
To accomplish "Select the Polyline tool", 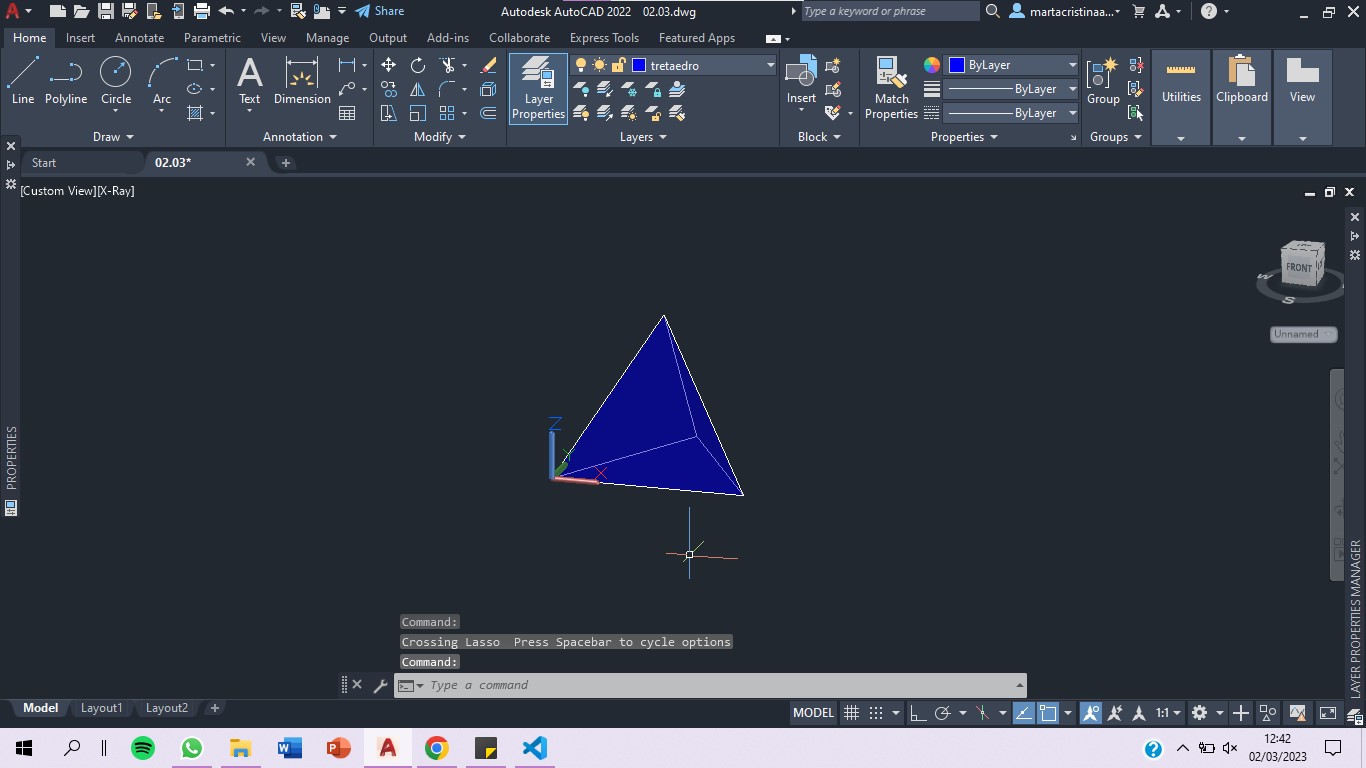I will click(66, 81).
